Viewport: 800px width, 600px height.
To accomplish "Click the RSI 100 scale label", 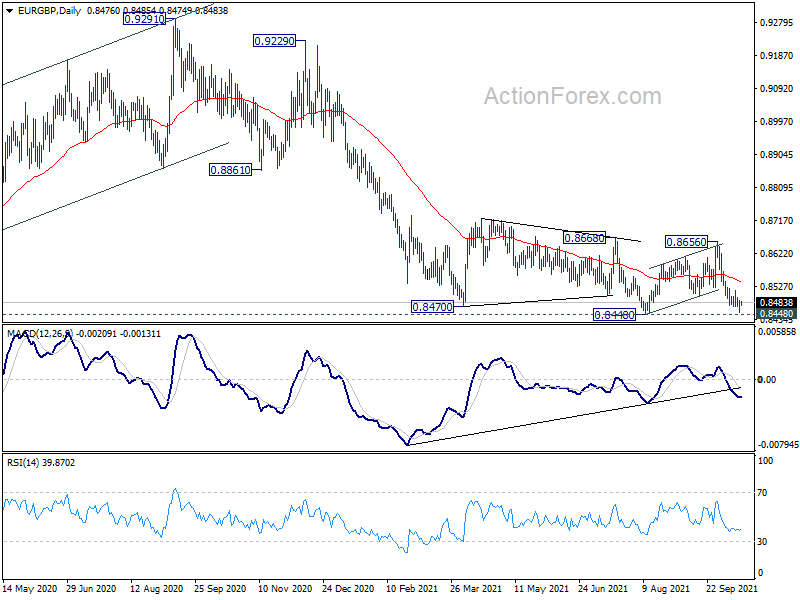I will (x=766, y=461).
